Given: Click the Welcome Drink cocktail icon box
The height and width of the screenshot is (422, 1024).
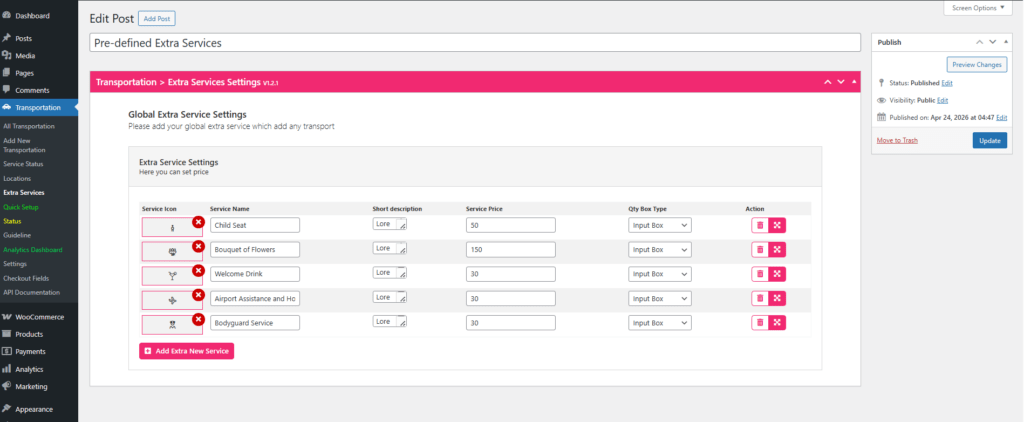Looking at the screenshot, I should click(172, 276).
